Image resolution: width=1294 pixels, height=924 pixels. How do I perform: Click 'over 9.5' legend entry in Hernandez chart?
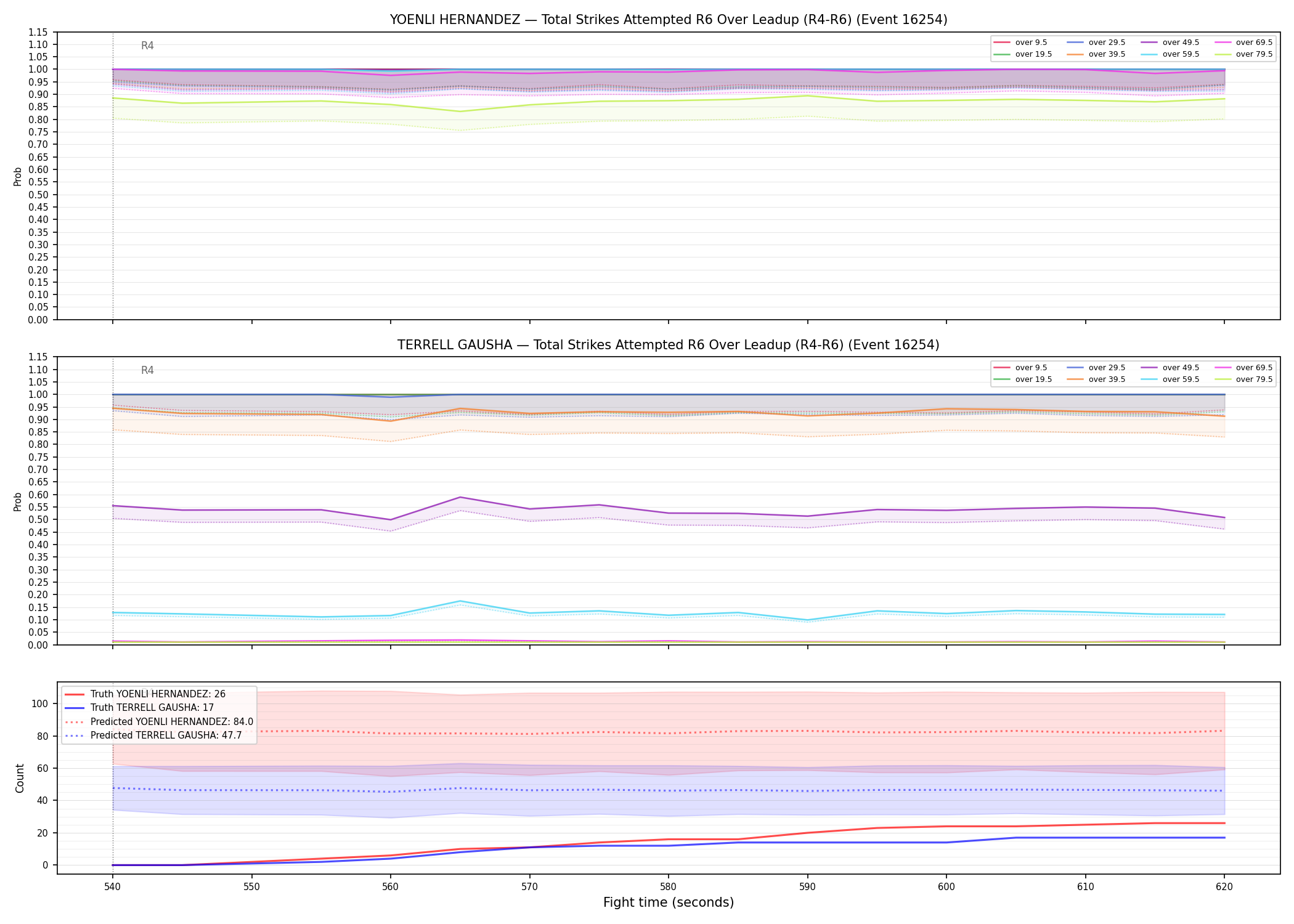tap(1020, 43)
